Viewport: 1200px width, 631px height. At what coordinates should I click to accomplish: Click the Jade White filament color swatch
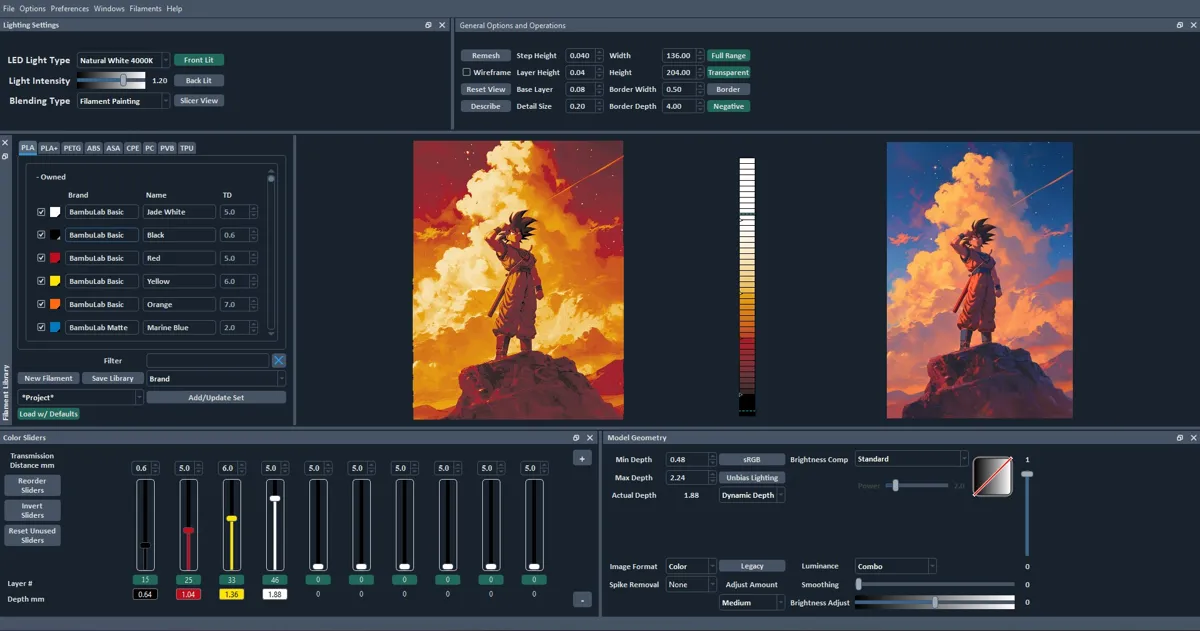click(55, 212)
